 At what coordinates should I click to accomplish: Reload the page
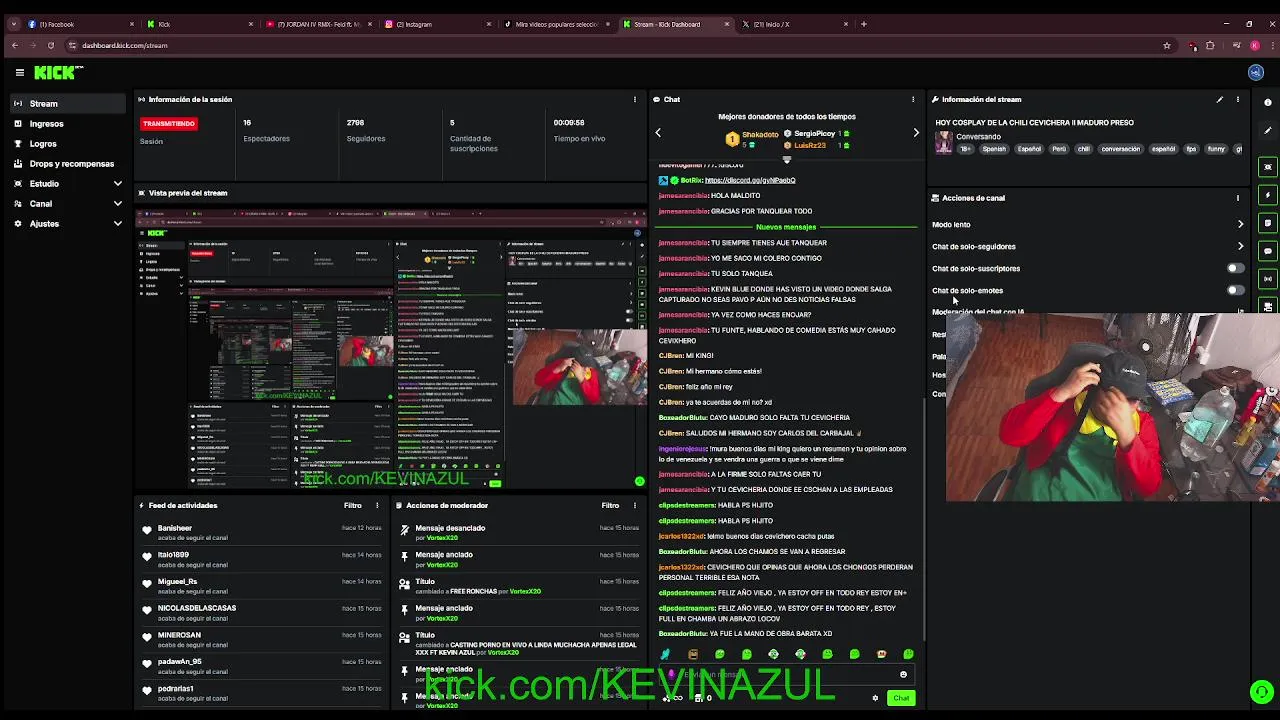[50, 45]
